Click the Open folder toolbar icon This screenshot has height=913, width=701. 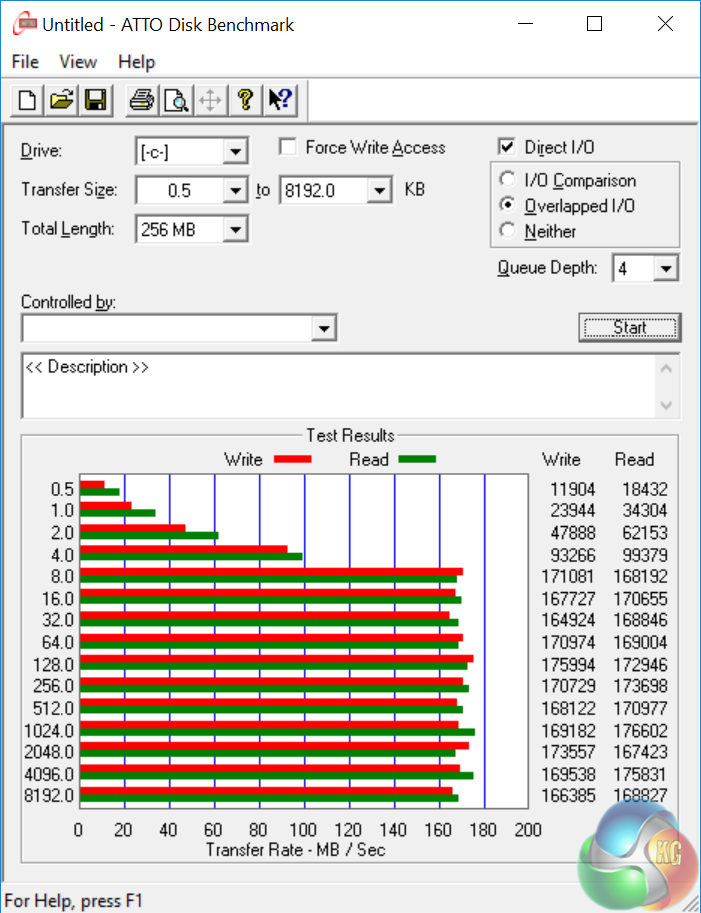click(62, 100)
